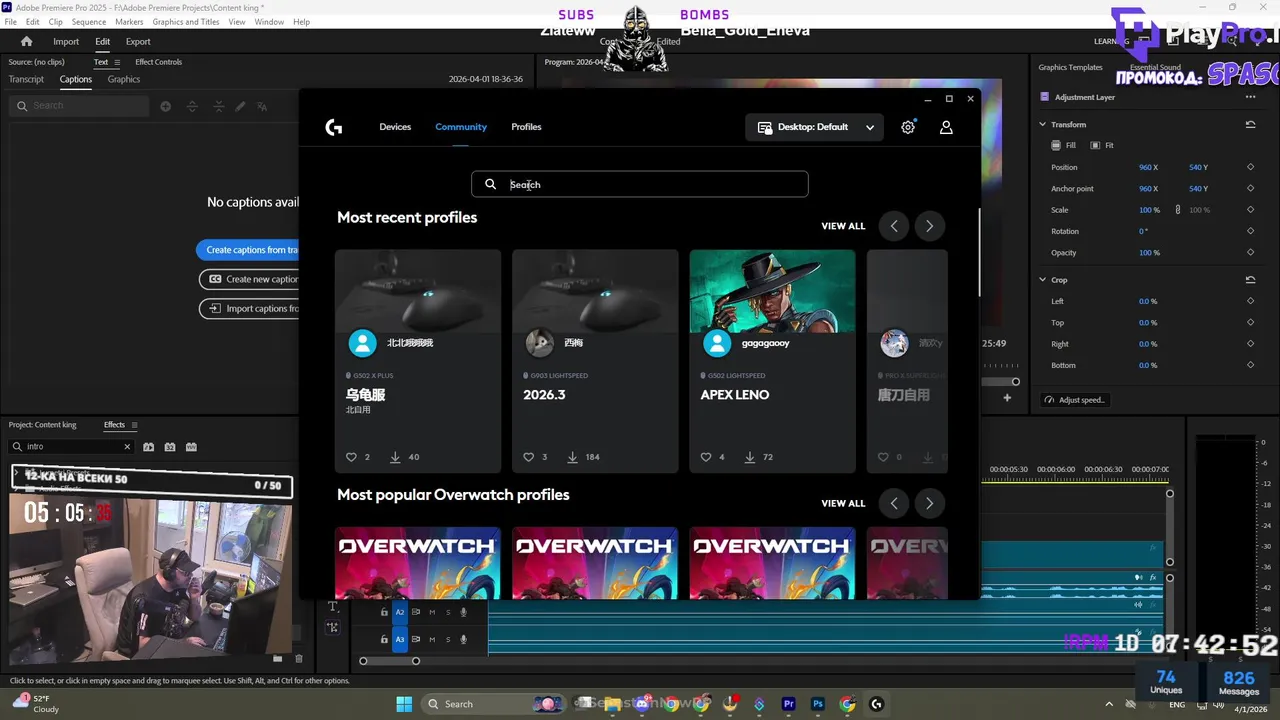Image resolution: width=1280 pixels, height=720 pixels.
Task: Click the pencil edit captions icon
Action: click(x=240, y=106)
